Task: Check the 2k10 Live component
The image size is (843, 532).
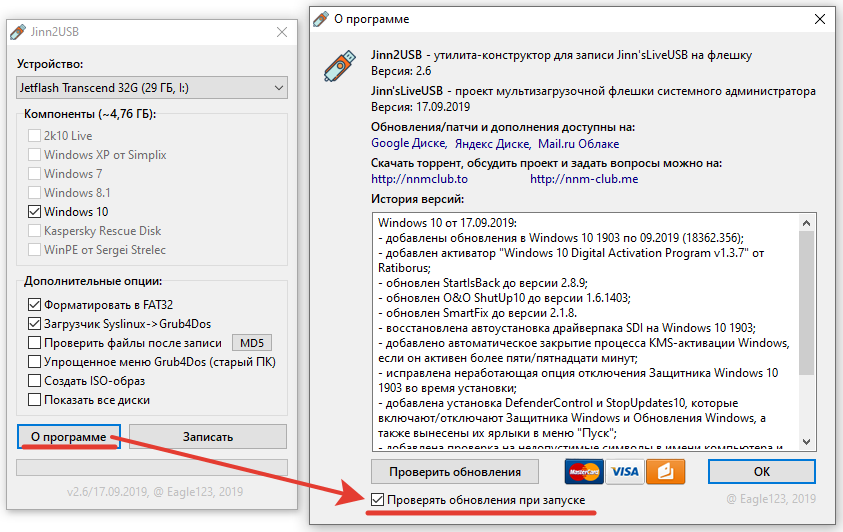Action: [x=34, y=135]
